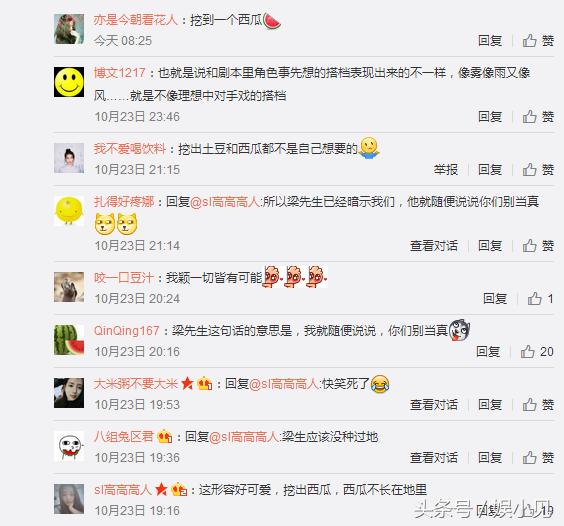Reply to QinQing167's comment

coord(488,352)
